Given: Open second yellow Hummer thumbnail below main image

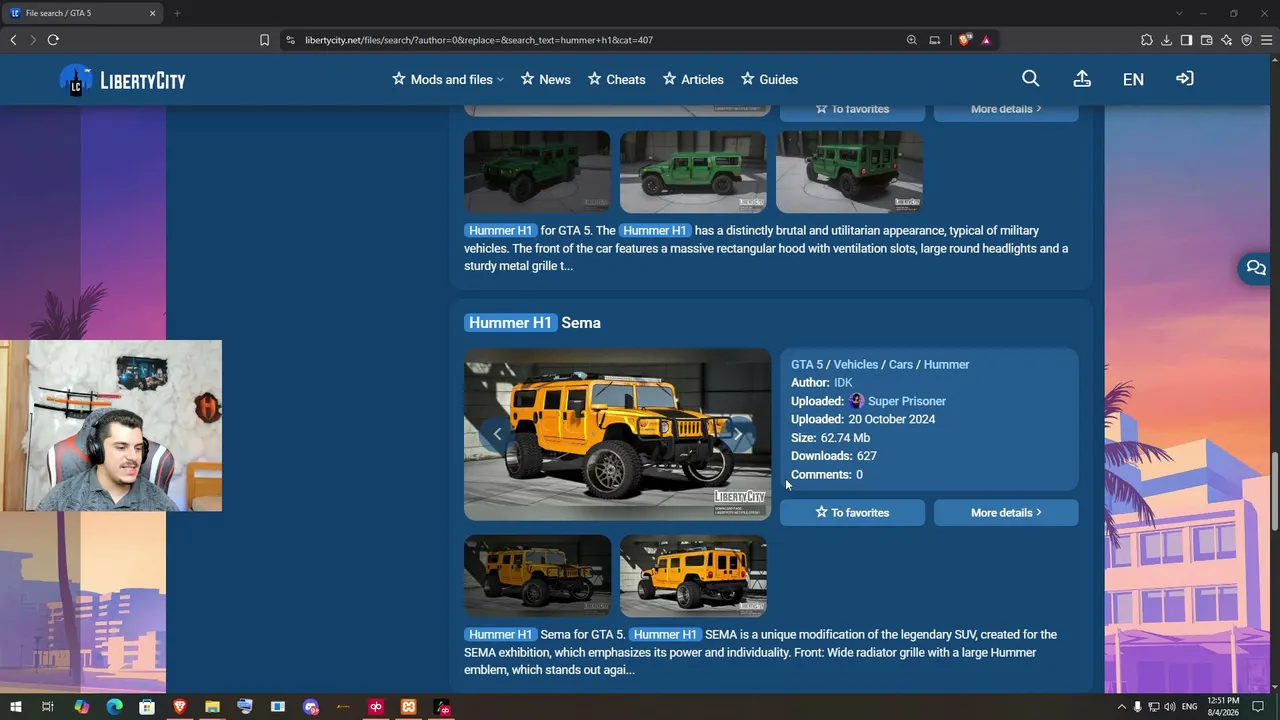Looking at the screenshot, I should click(x=693, y=576).
